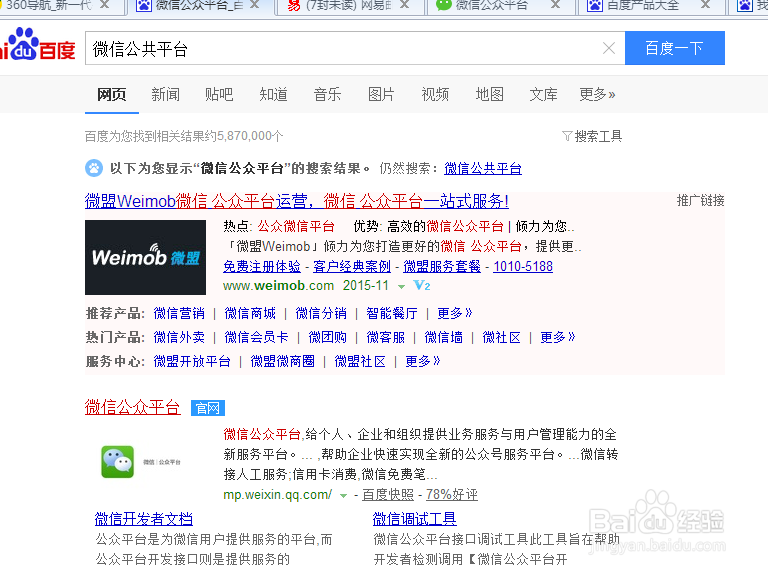Image resolution: width=768 pixels, height=572 pixels.
Task: Open the 搜索工具 filter
Action: [x=592, y=136]
